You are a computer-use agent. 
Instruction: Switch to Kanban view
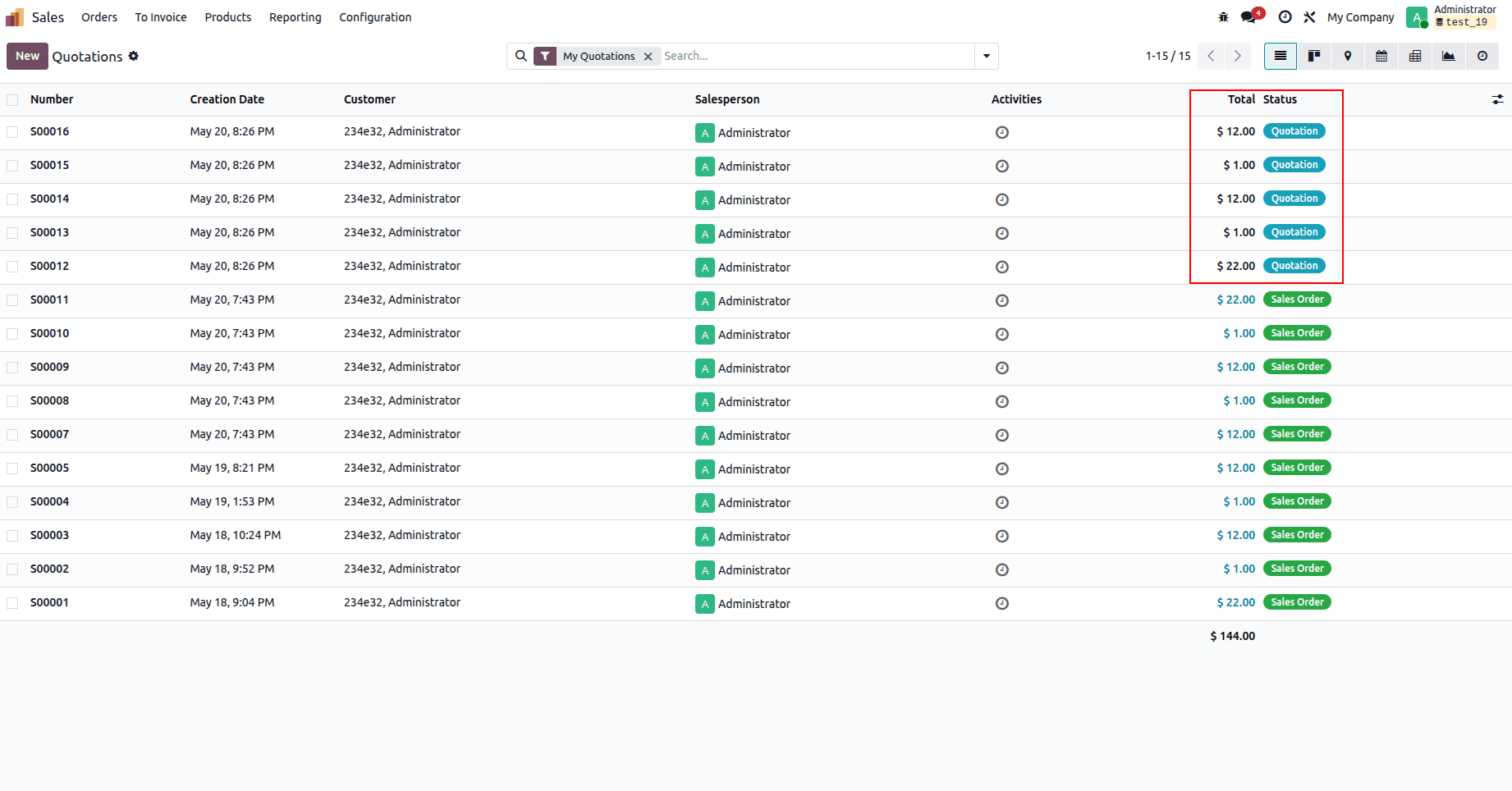click(1314, 56)
